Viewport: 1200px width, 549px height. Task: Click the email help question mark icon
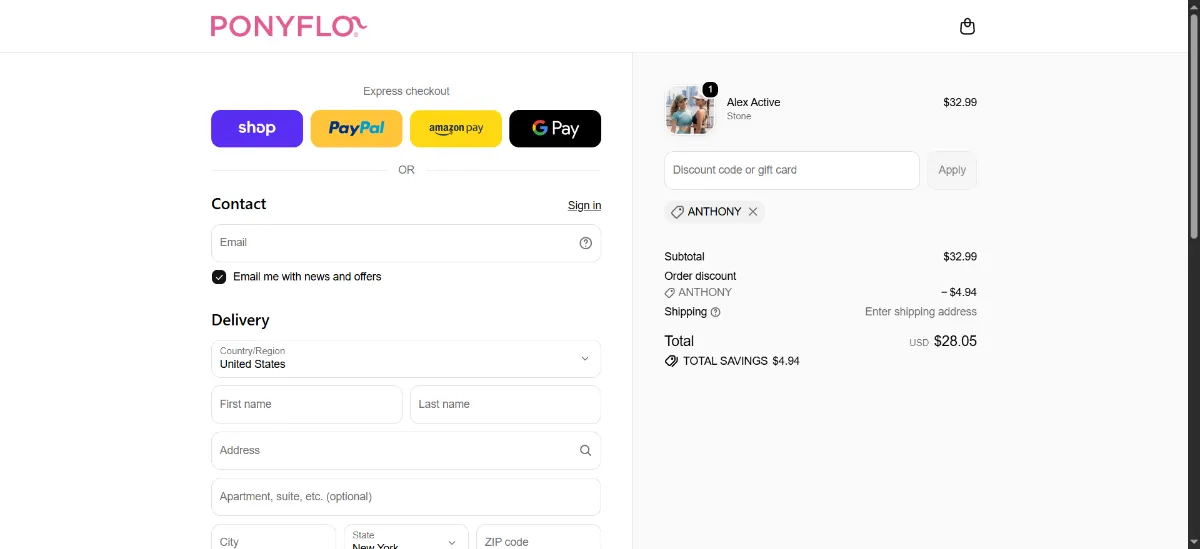click(x=586, y=243)
